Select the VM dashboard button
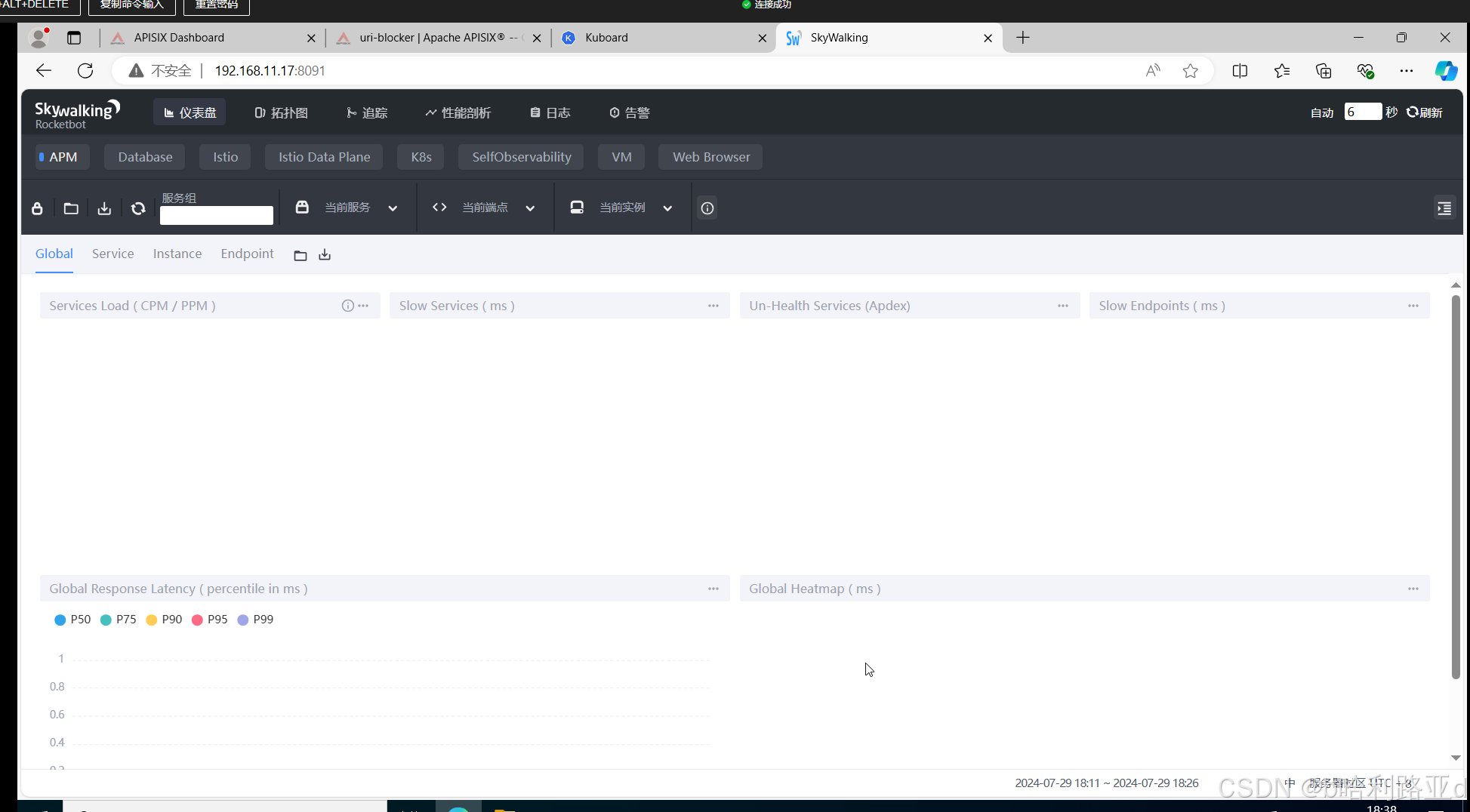This screenshot has height=812, width=1470. (621, 157)
